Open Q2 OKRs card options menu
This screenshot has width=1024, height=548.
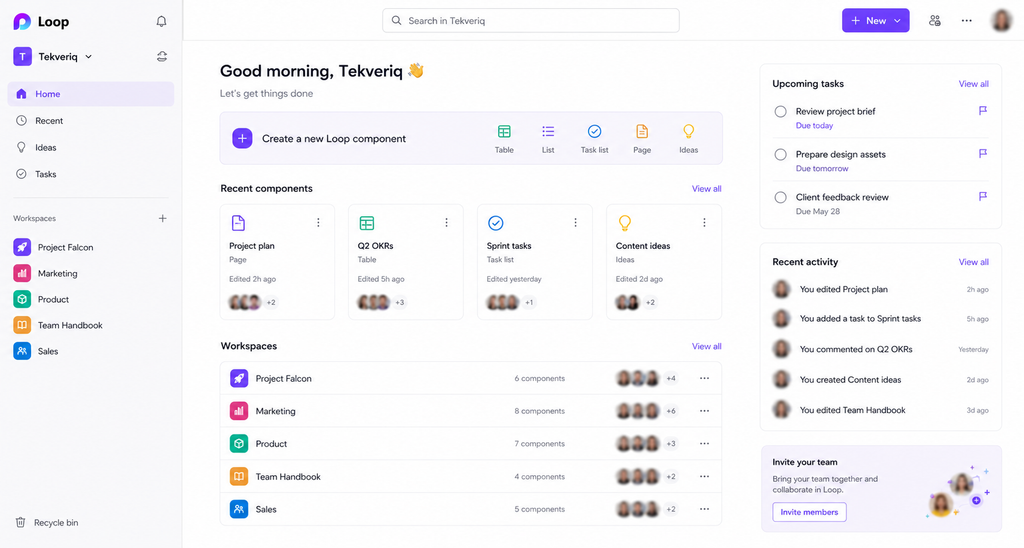point(447,223)
